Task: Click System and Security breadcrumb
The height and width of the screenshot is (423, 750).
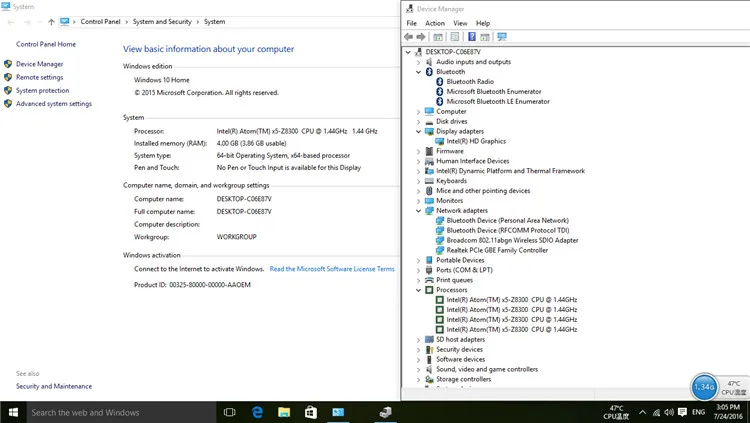Action: [x=162, y=22]
